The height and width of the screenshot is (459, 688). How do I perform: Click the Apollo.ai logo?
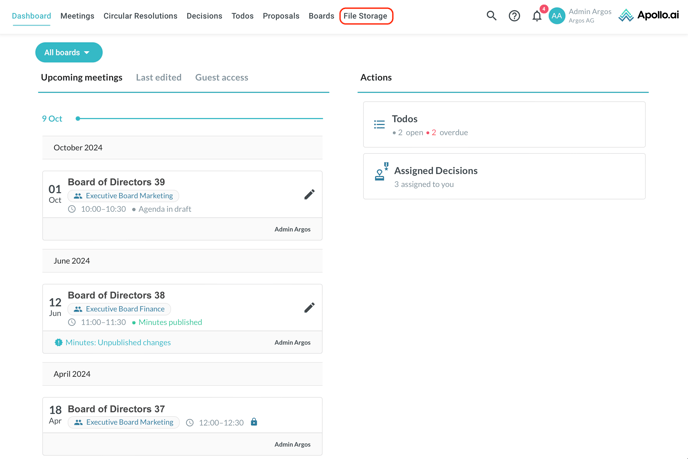point(648,16)
